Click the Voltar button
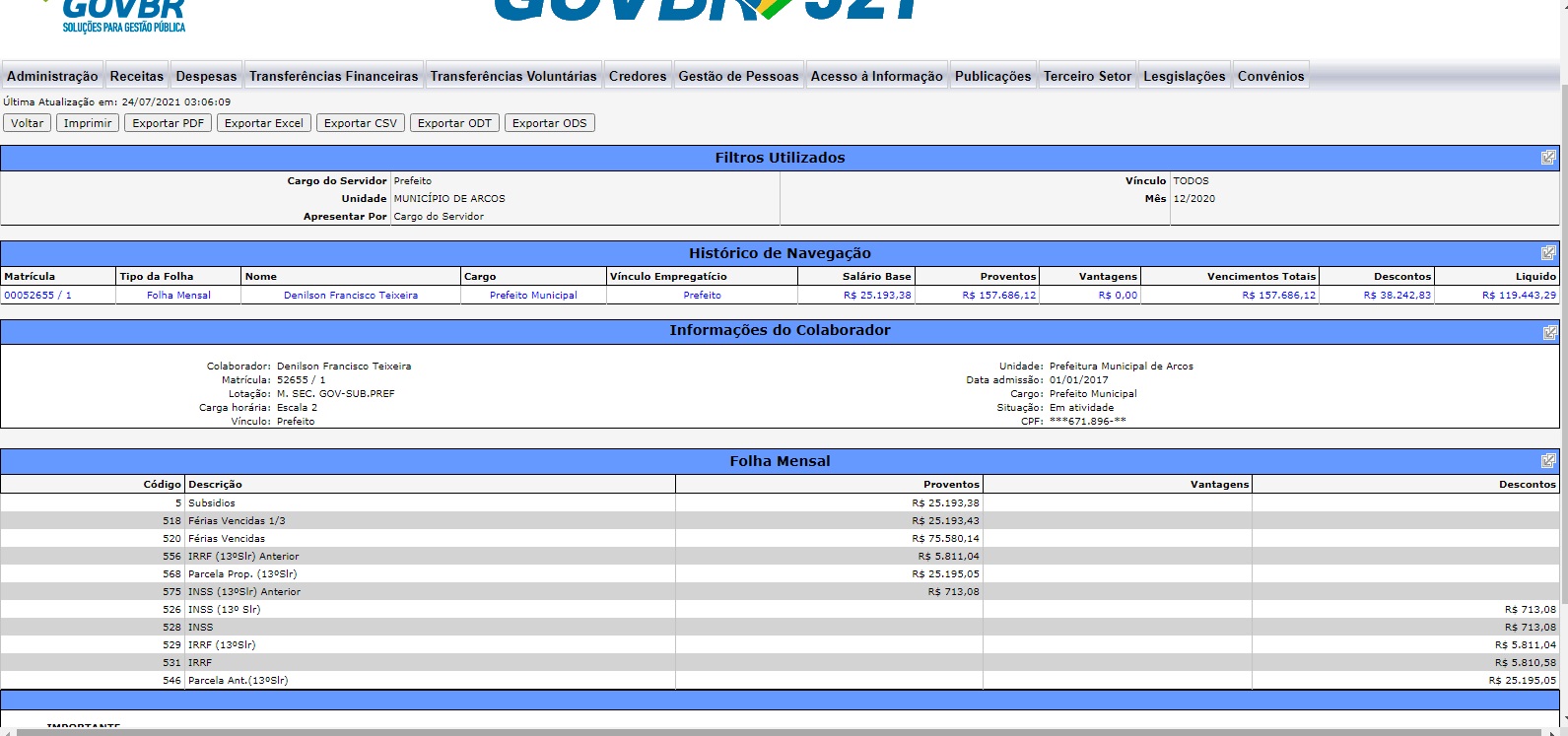1568x736 pixels. coord(28,123)
